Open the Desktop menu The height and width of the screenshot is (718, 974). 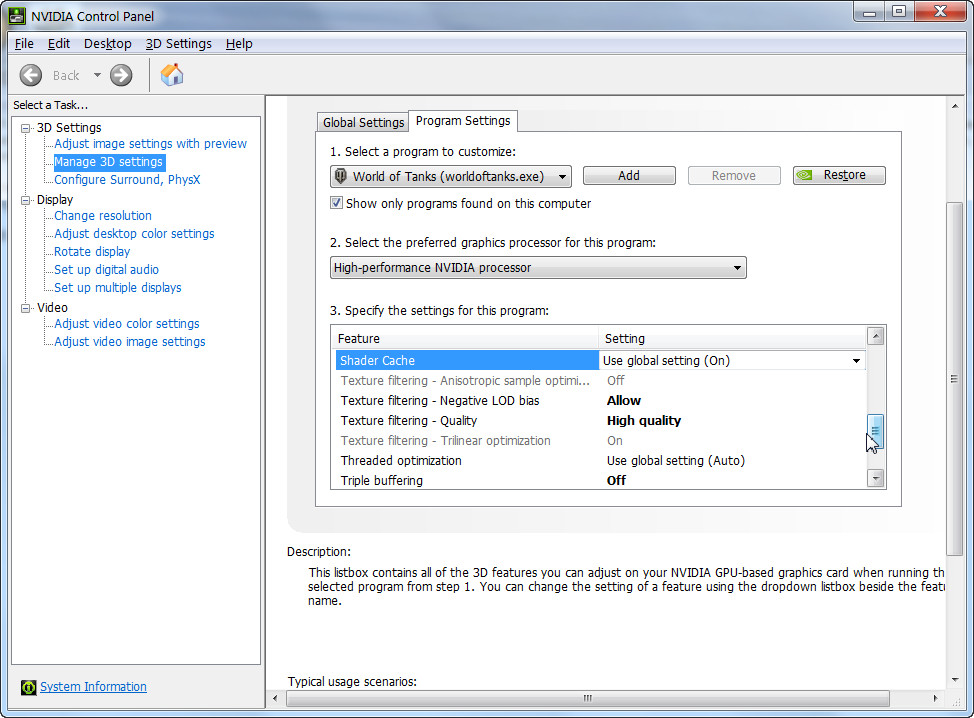107,43
